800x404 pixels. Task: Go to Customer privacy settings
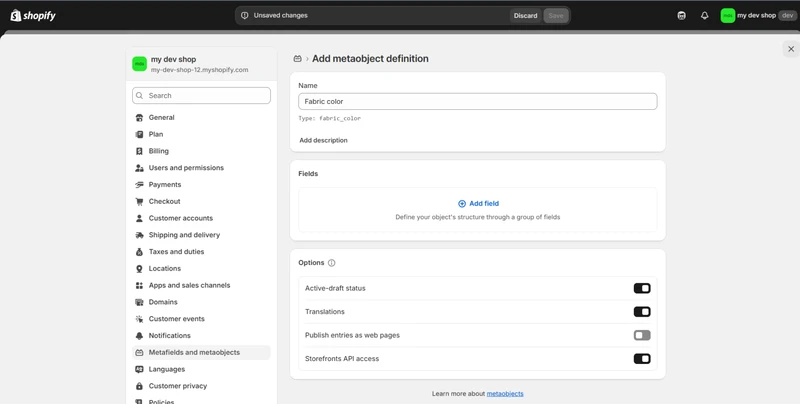pyautogui.click(x=201, y=386)
